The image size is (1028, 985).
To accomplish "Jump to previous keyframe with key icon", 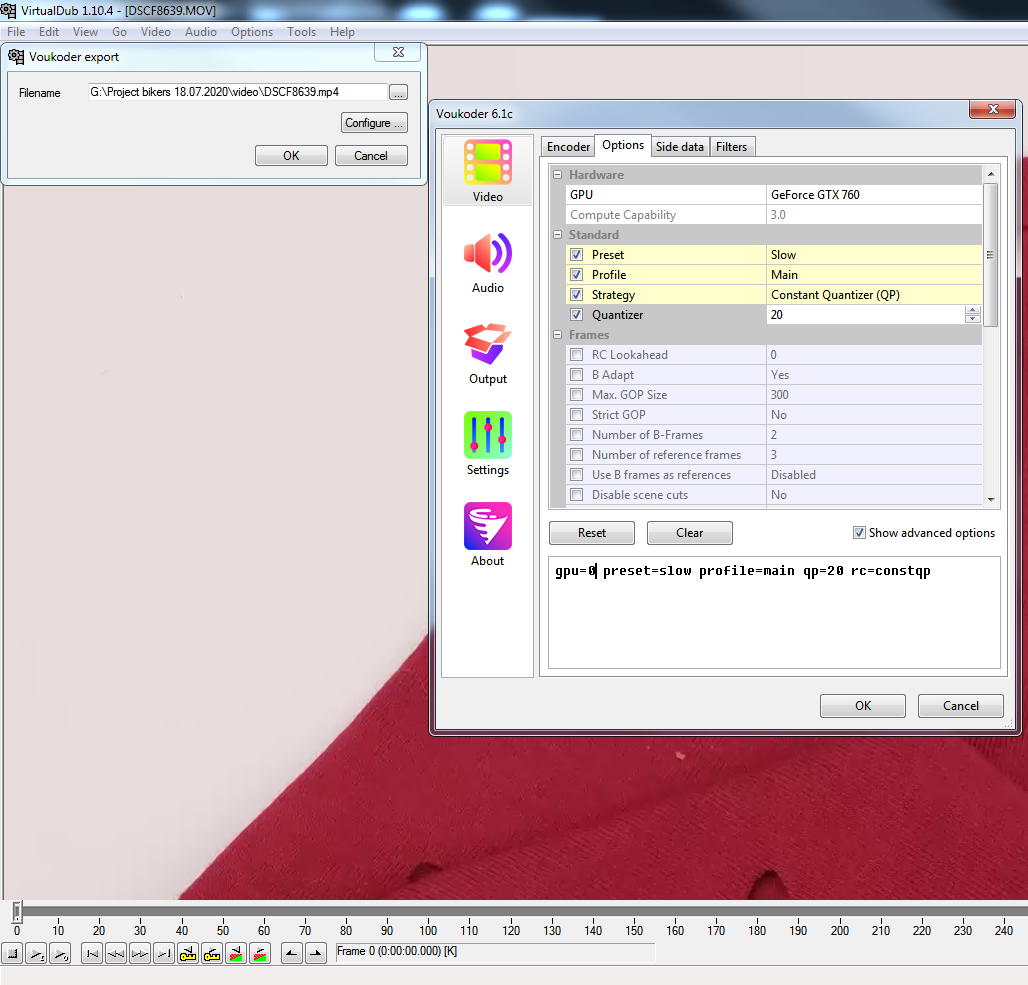I will [x=188, y=953].
